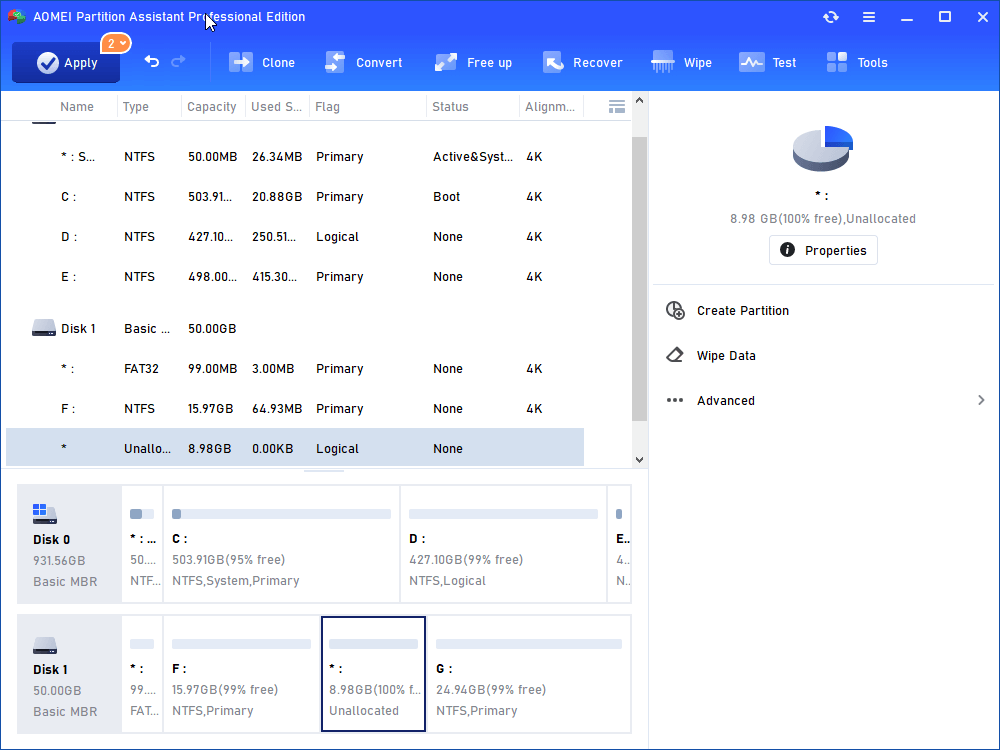Open the Tools menu
This screenshot has height=750, width=1000.
[x=857, y=62]
